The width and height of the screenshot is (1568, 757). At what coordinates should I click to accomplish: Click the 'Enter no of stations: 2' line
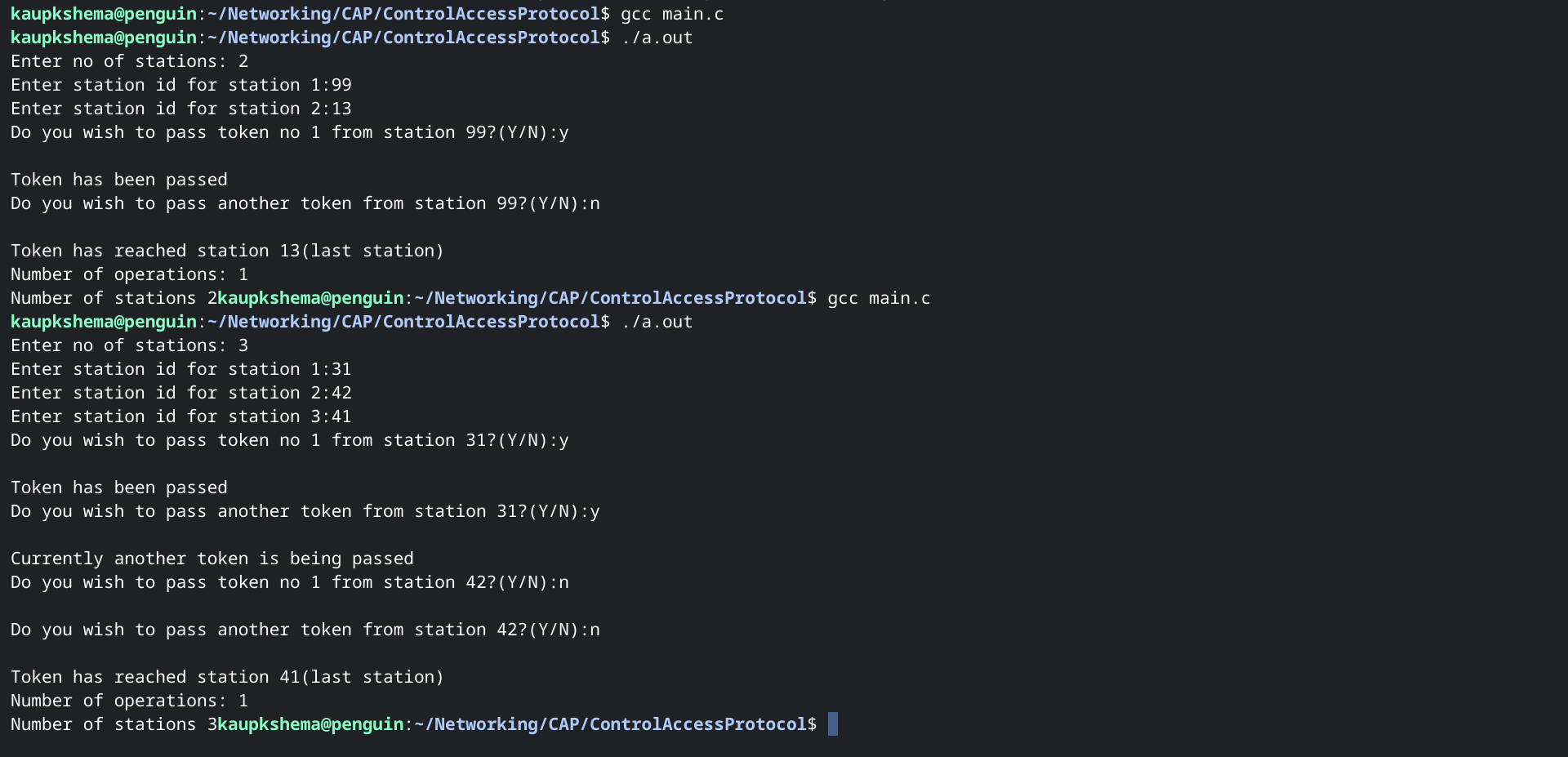(129, 61)
